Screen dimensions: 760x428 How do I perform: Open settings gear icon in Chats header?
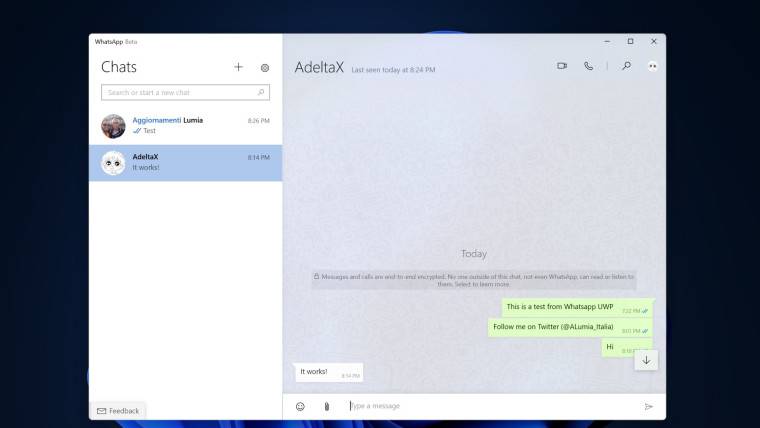265,67
